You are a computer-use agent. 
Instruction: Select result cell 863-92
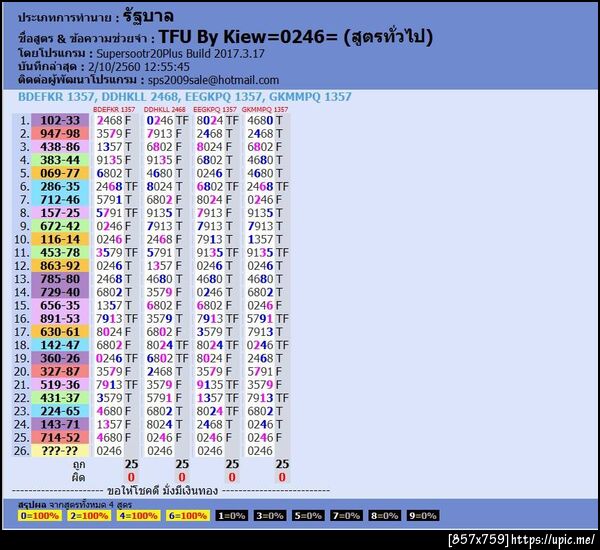(x=60, y=266)
